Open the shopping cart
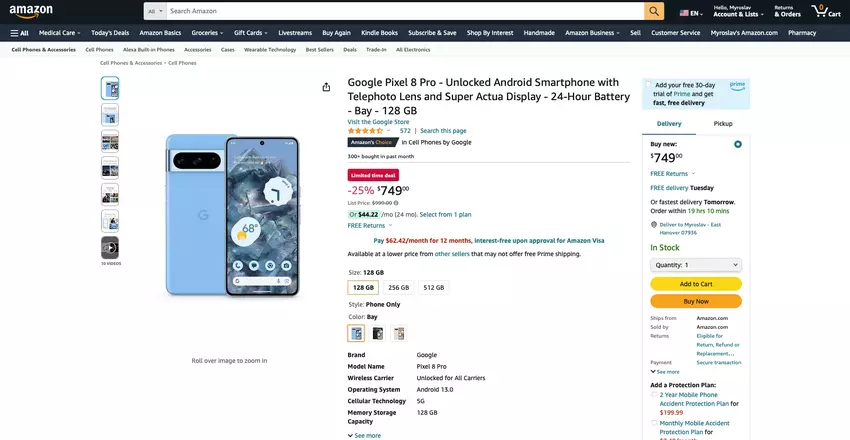The height and width of the screenshot is (440, 850). click(825, 11)
